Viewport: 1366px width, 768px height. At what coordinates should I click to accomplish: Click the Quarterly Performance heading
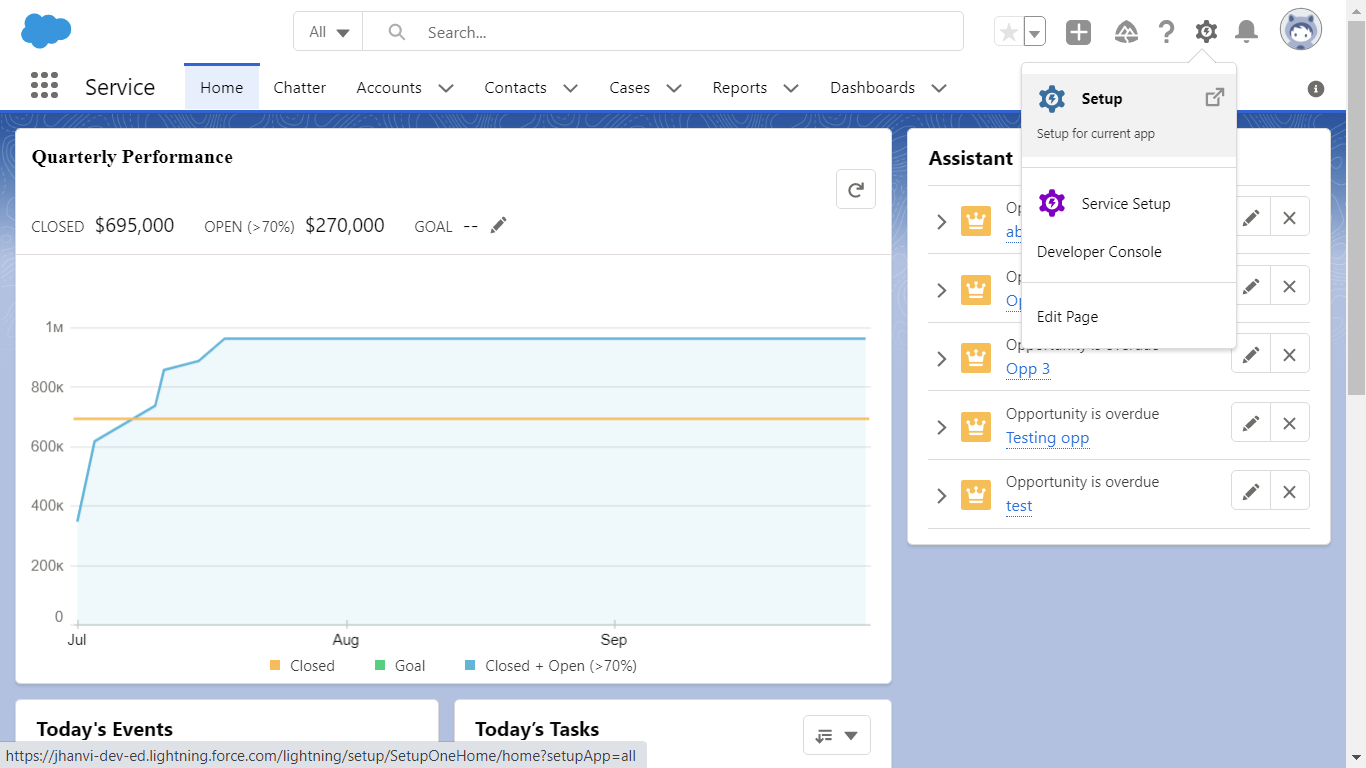[132, 157]
